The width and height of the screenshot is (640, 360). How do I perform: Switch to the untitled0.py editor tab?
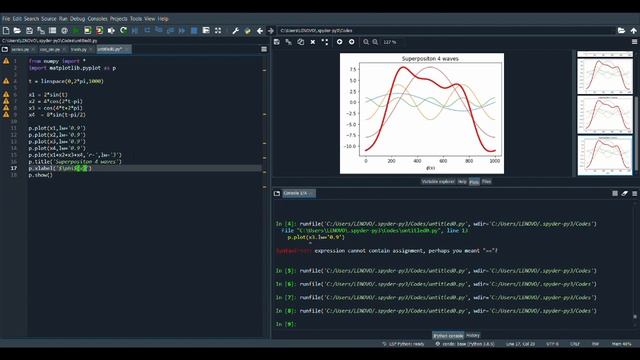(x=113, y=49)
